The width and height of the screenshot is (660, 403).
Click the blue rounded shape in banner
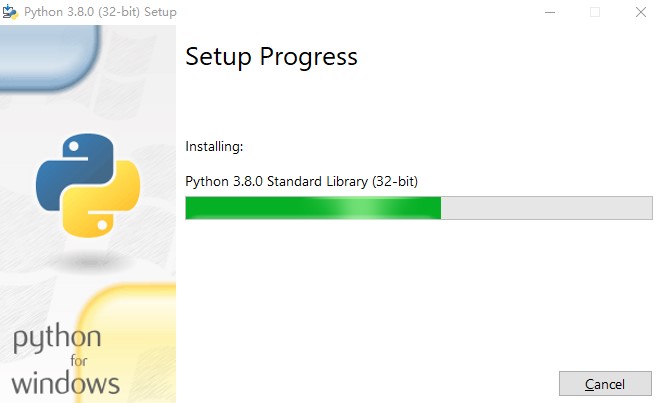tap(50, 57)
